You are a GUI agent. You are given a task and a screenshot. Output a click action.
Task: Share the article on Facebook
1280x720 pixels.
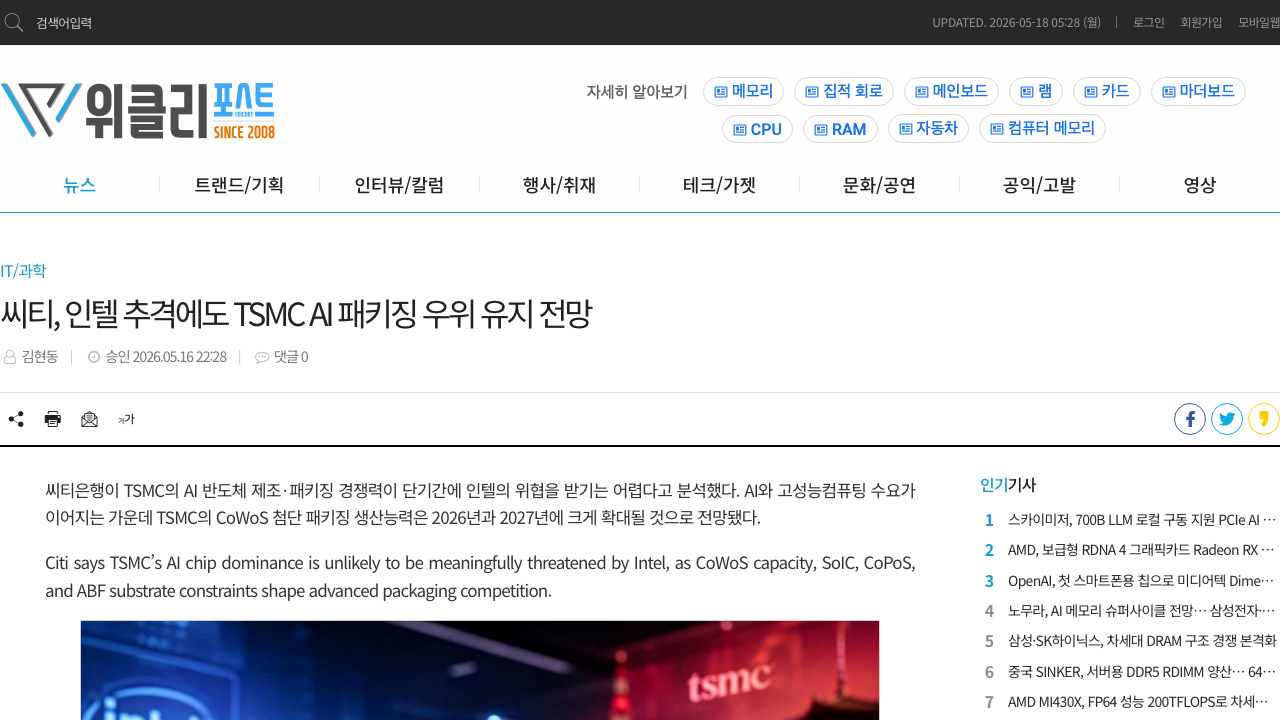coord(1190,419)
